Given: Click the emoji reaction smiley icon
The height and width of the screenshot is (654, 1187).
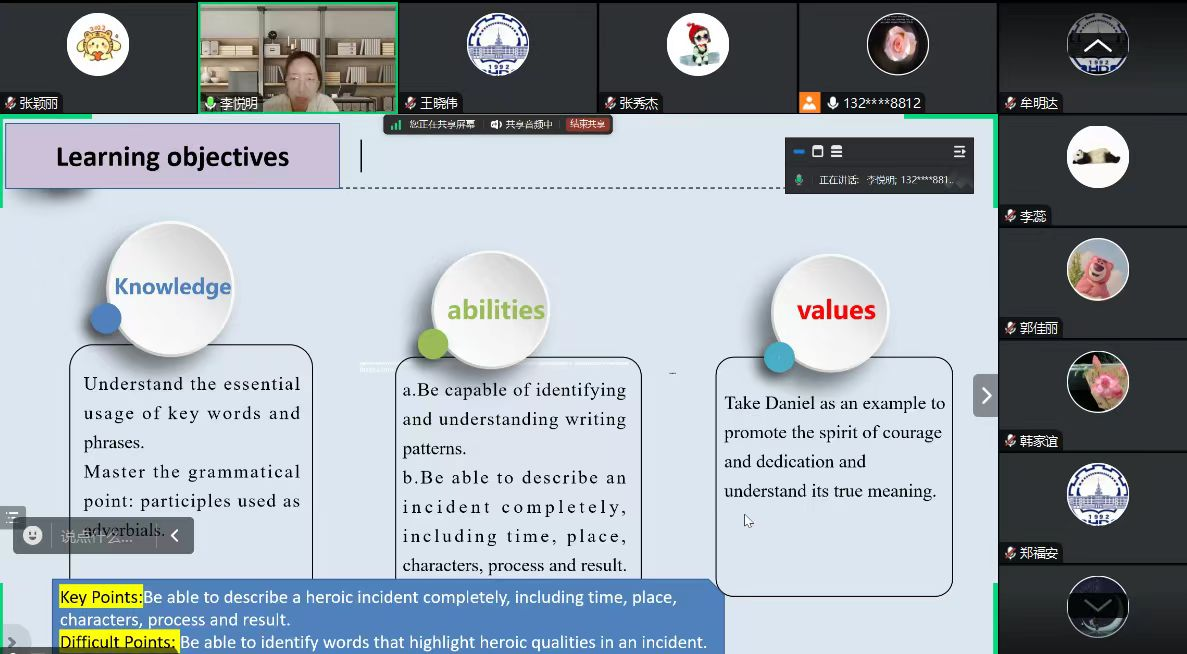Looking at the screenshot, I should [x=33, y=536].
